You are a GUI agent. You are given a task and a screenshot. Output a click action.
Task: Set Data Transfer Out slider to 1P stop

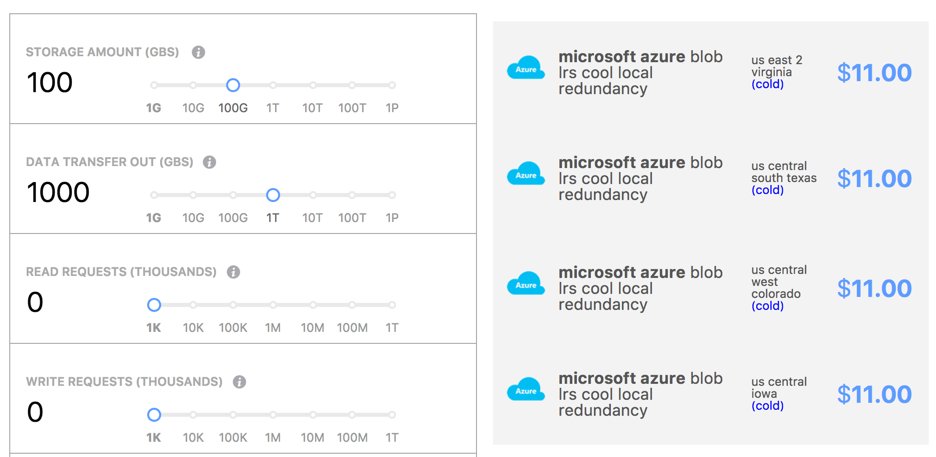392,195
